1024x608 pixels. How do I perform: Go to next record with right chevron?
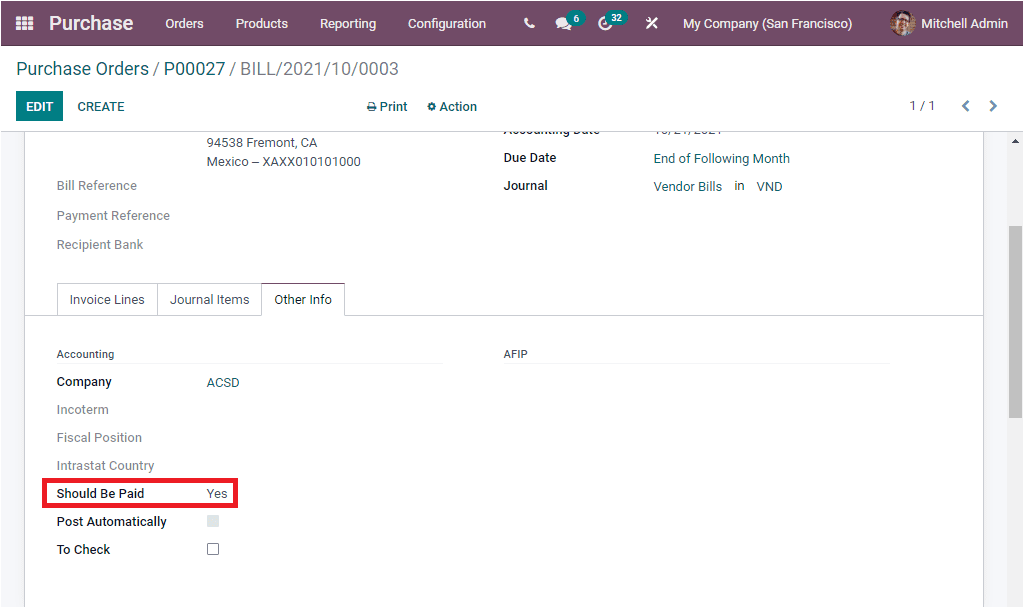993,106
